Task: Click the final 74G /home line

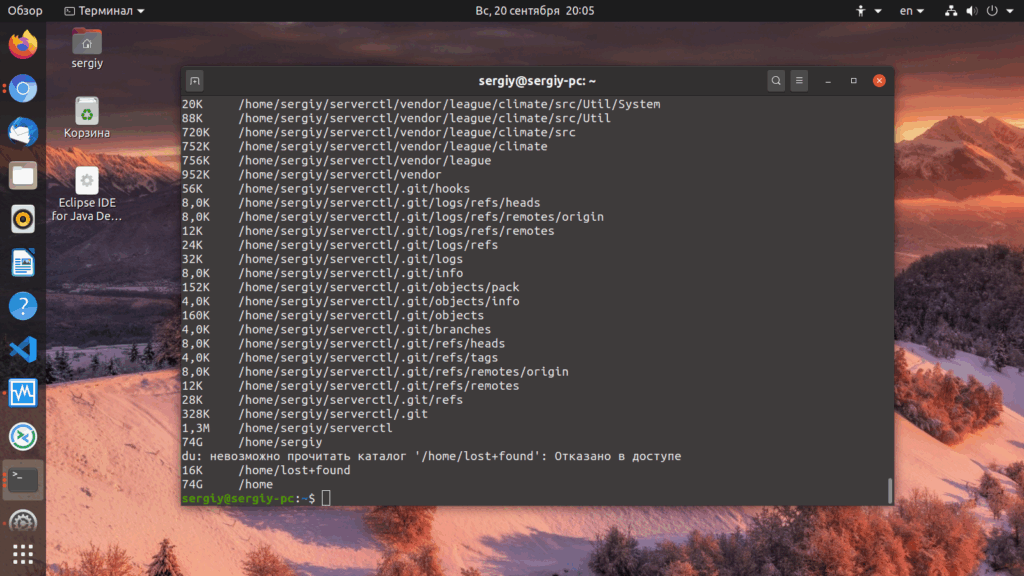Action: coord(227,485)
